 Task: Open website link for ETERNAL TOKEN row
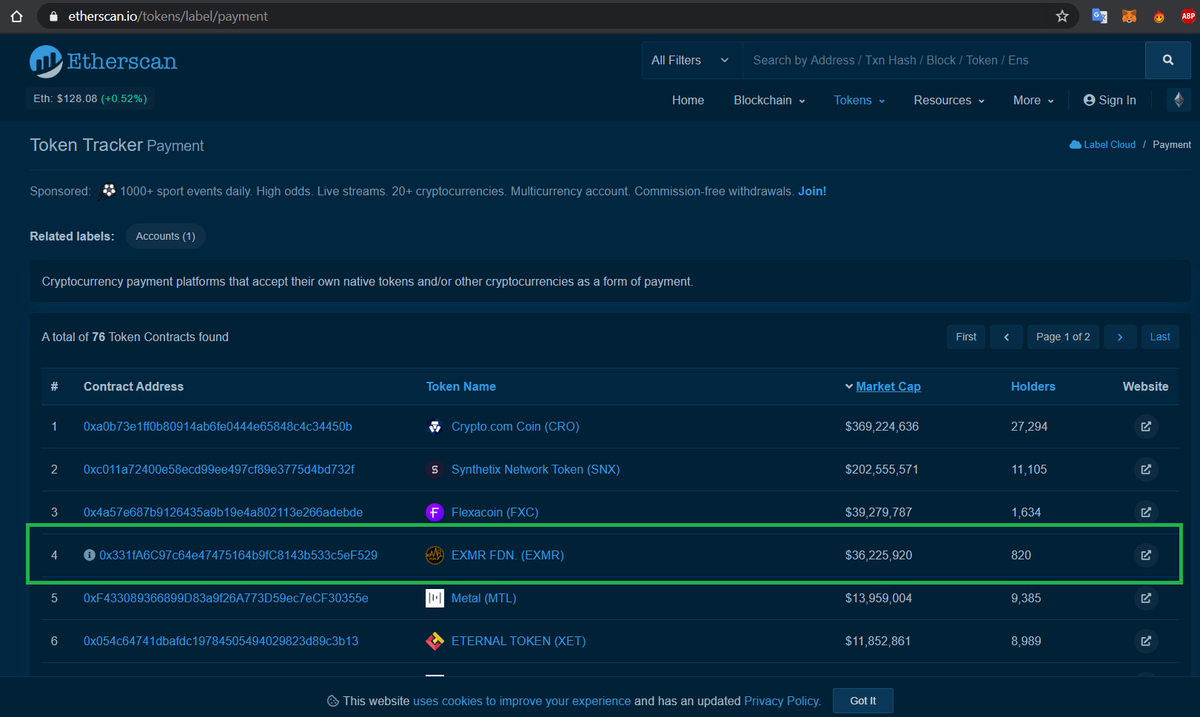(x=1146, y=641)
